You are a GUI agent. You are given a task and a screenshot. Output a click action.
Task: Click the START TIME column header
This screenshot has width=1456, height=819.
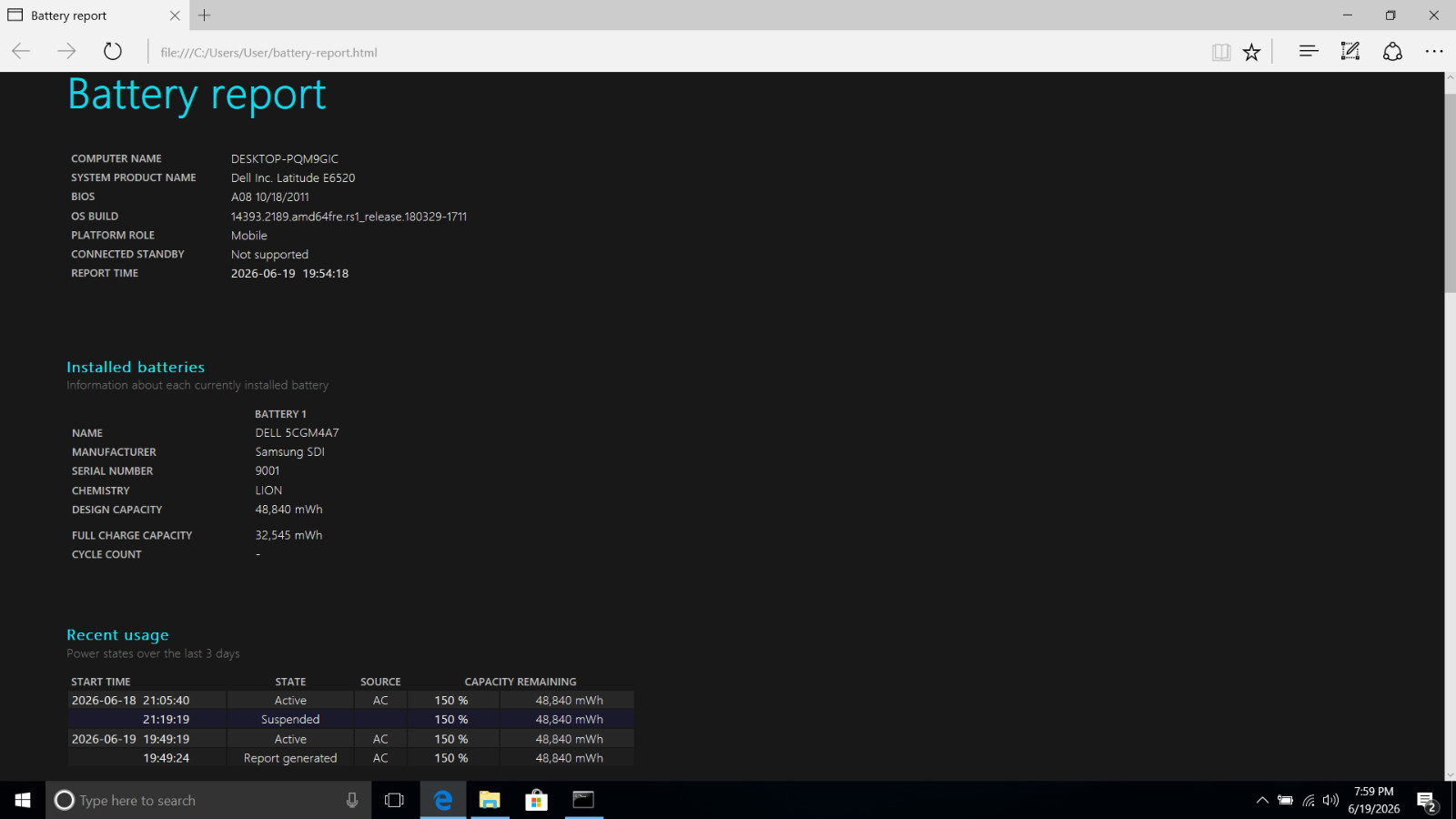coord(101,682)
